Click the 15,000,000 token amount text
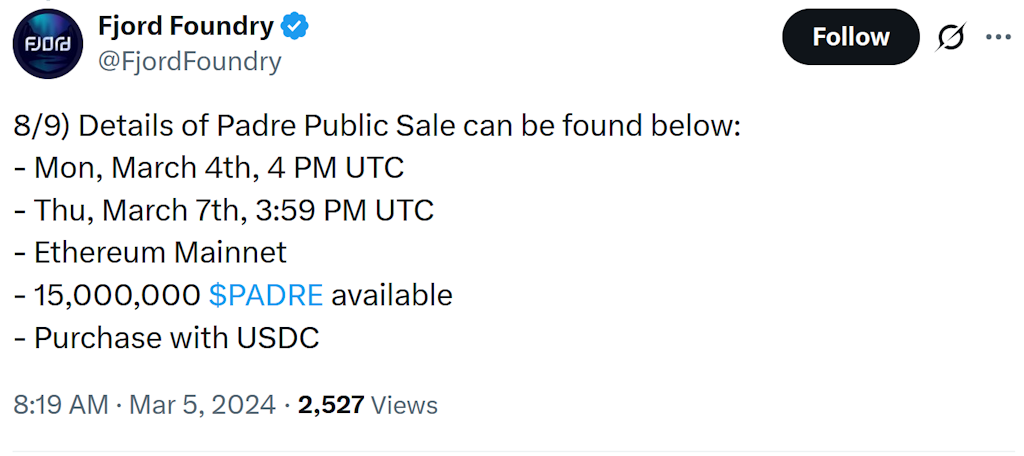Image resolution: width=1024 pixels, height=456 pixels. (117, 295)
